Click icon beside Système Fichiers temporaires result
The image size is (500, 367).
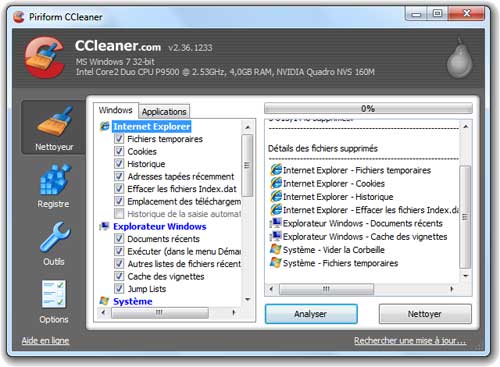click(x=276, y=263)
